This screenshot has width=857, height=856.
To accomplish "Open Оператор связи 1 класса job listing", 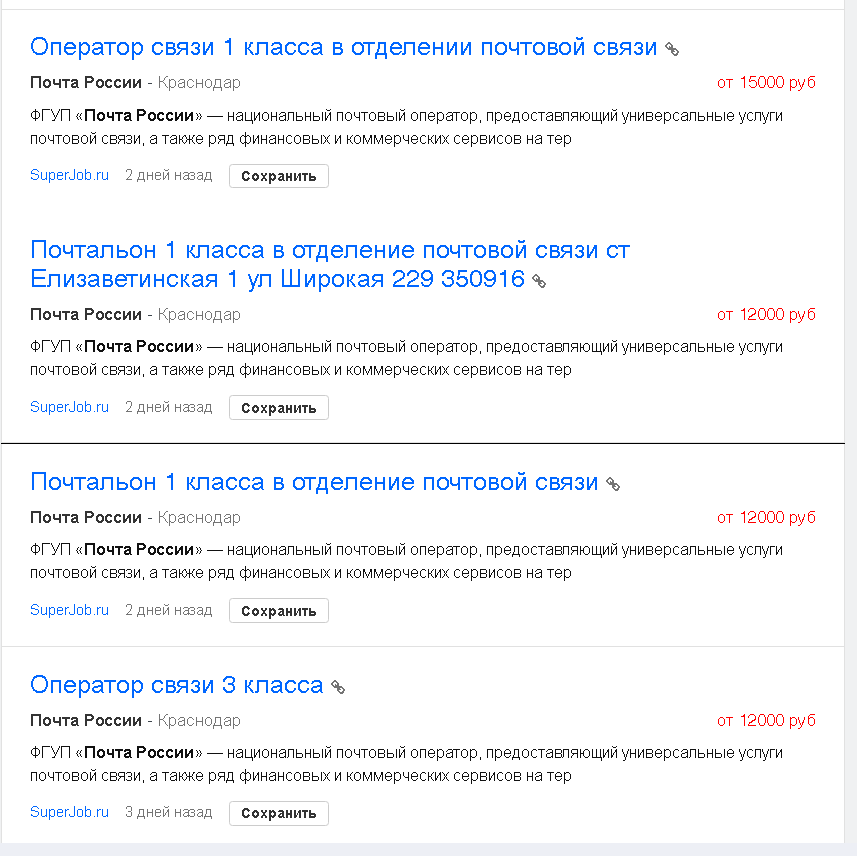I will [x=343, y=47].
